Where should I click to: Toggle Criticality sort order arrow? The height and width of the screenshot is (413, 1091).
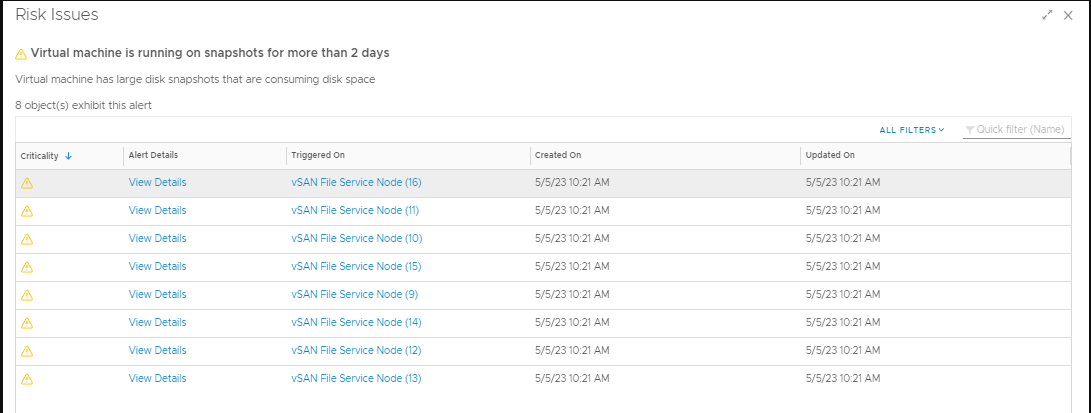[x=68, y=156]
